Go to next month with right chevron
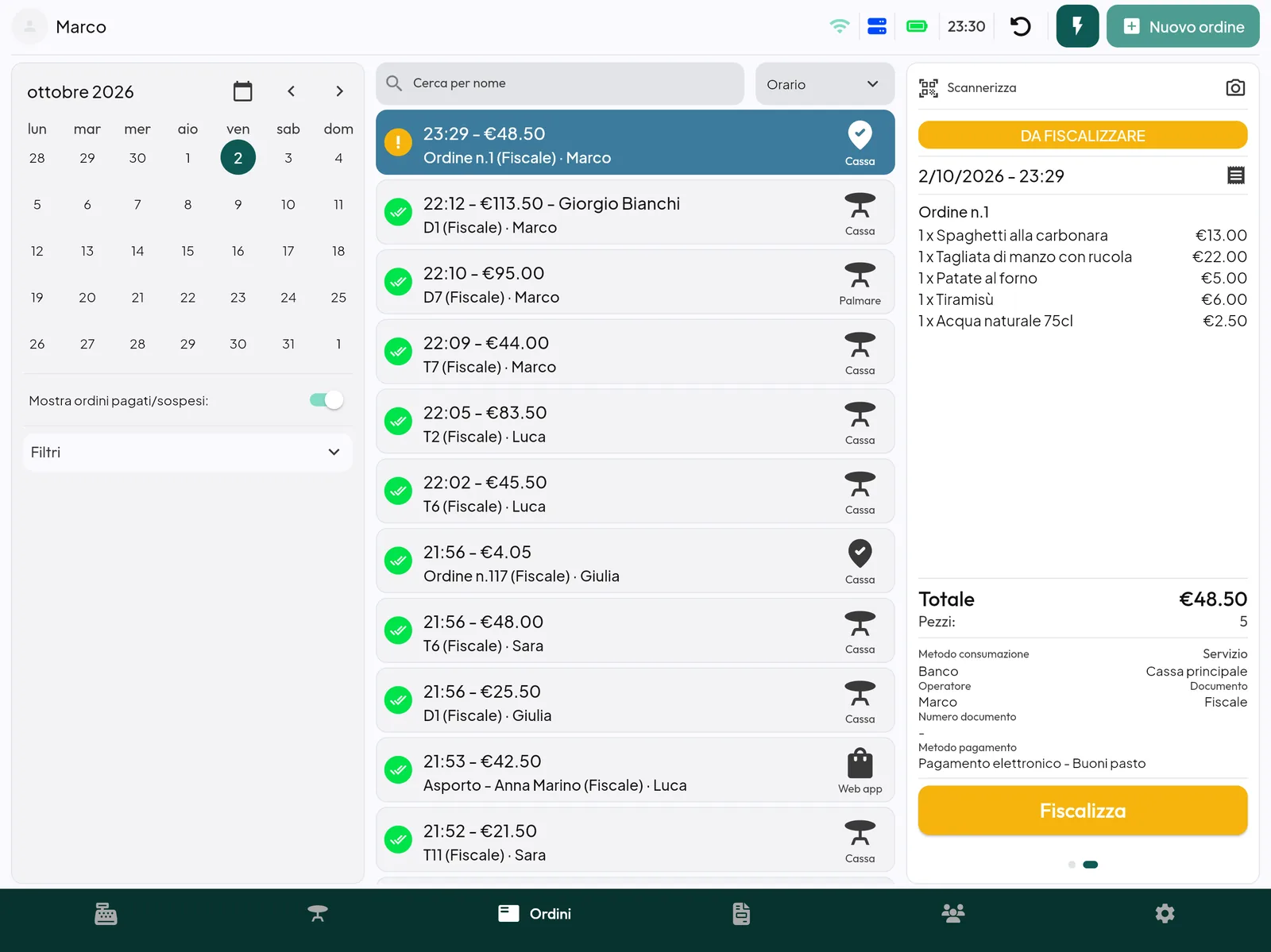This screenshot has height=952, width=1271. coord(339,91)
